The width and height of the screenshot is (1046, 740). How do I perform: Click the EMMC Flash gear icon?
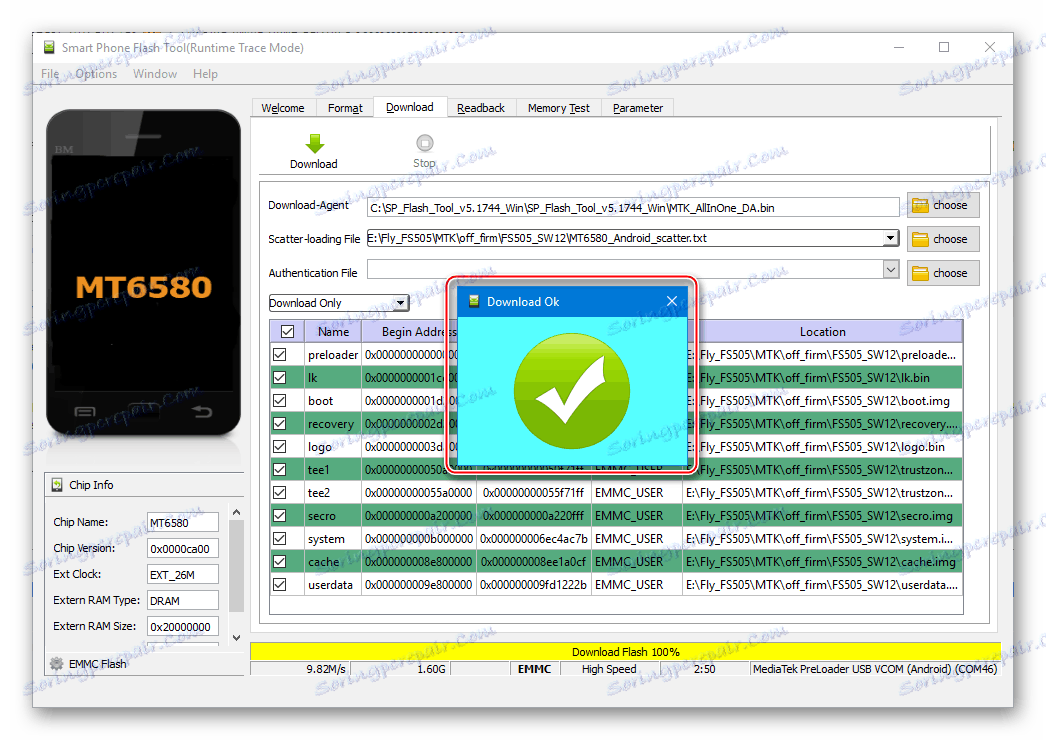point(57,664)
